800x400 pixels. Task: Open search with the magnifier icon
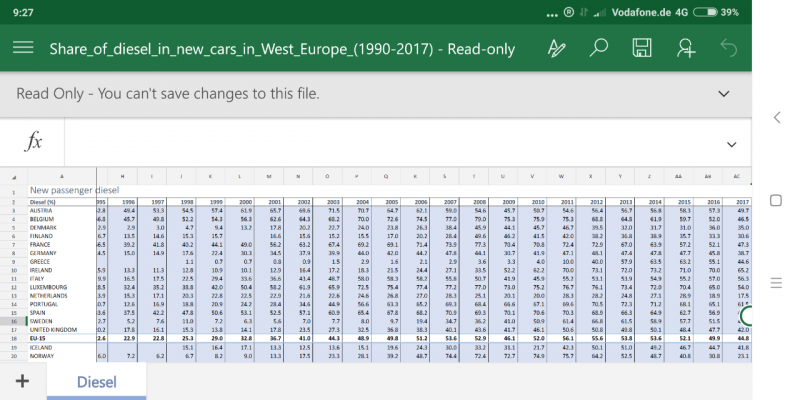click(599, 48)
